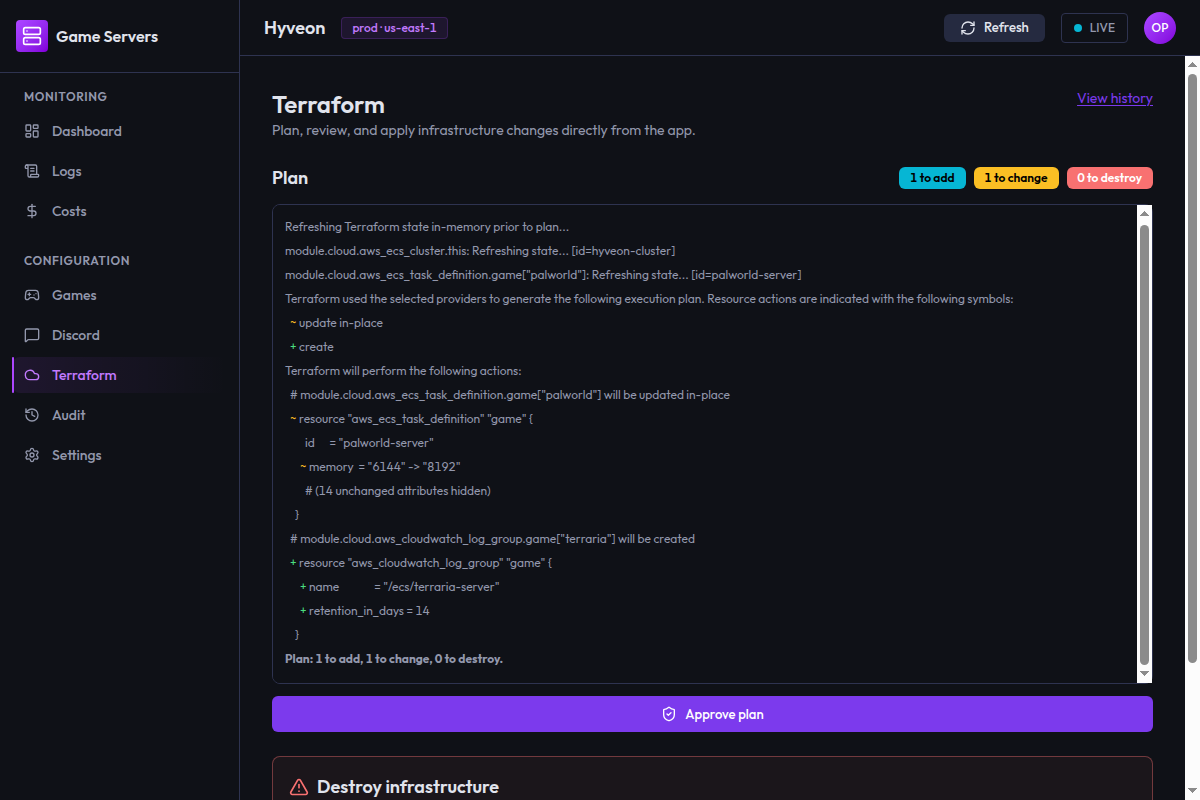Click the 'Destroy infrastructure' heading

click(x=408, y=787)
